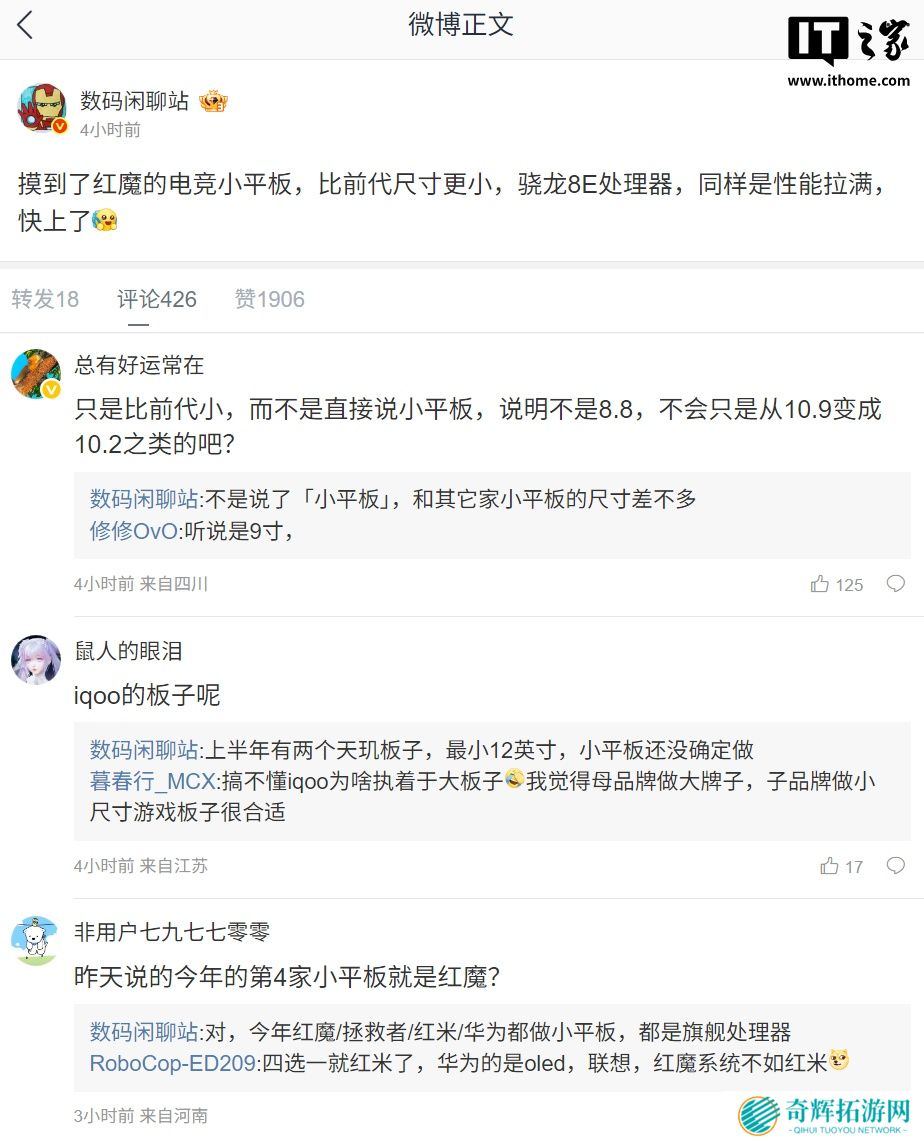The image size is (924, 1141).
Task: Click the 数码闲聊站 post author name
Action: tap(134, 101)
